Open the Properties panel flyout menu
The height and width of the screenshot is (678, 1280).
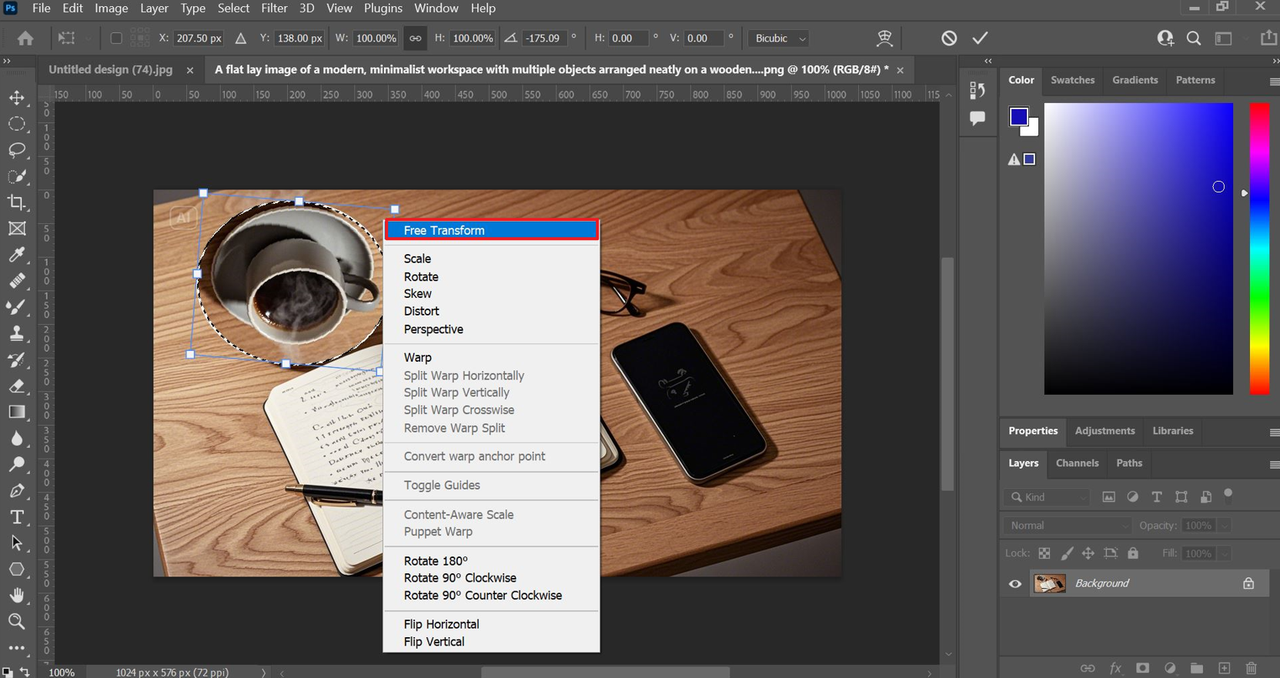1273,431
